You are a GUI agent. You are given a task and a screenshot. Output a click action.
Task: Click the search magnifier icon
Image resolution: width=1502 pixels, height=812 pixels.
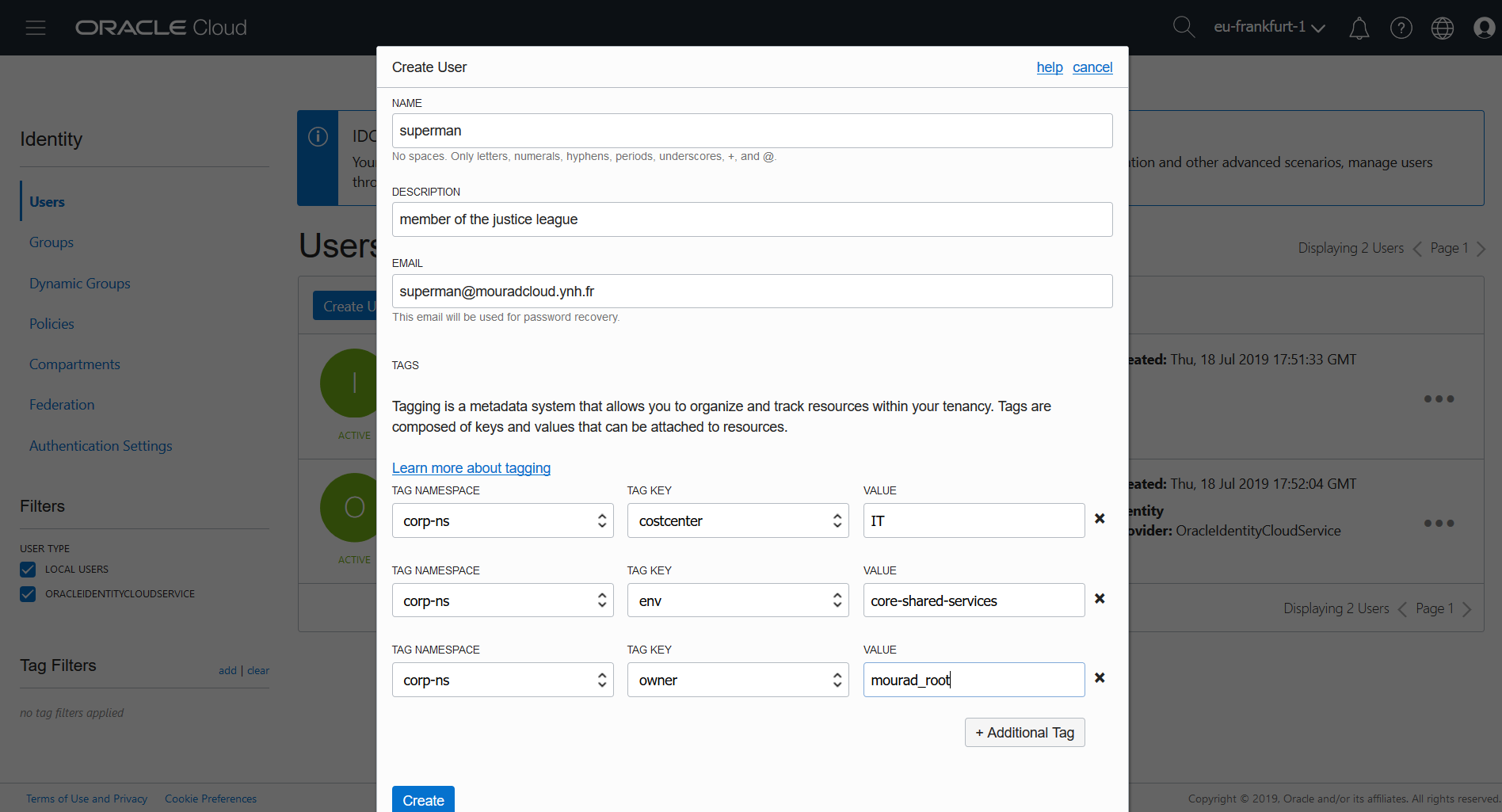(x=1184, y=26)
